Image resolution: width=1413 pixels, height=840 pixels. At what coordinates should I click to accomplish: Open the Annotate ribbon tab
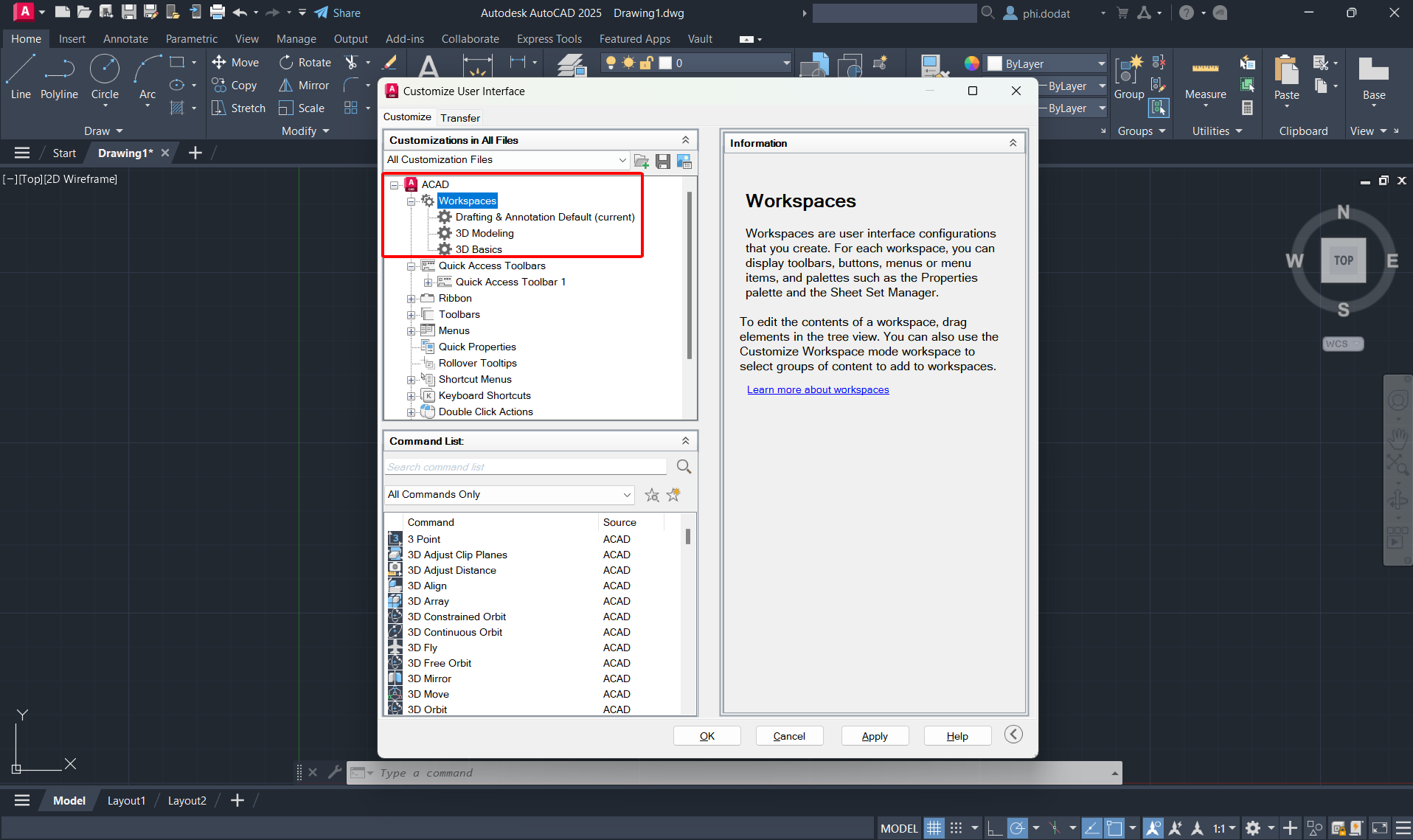click(x=125, y=39)
